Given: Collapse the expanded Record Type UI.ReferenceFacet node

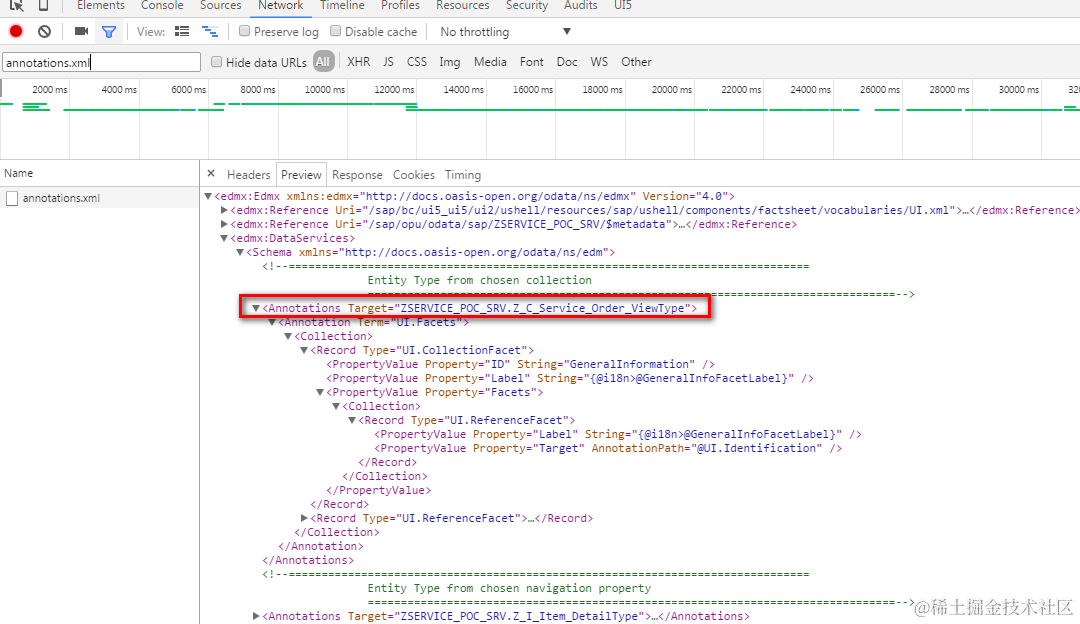Looking at the screenshot, I should pos(352,420).
